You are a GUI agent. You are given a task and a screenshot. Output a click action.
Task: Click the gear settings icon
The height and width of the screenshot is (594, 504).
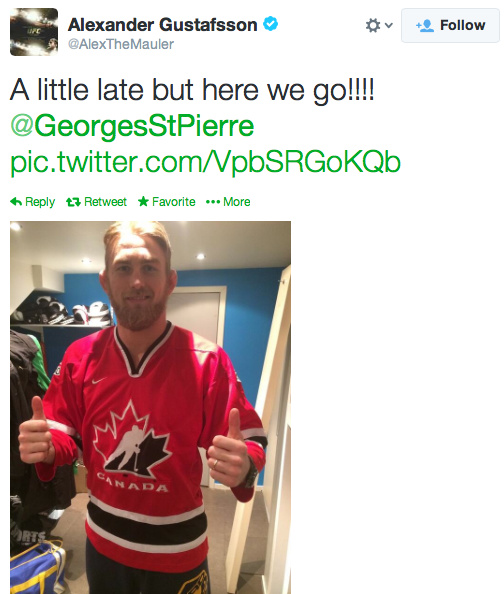coord(373,25)
